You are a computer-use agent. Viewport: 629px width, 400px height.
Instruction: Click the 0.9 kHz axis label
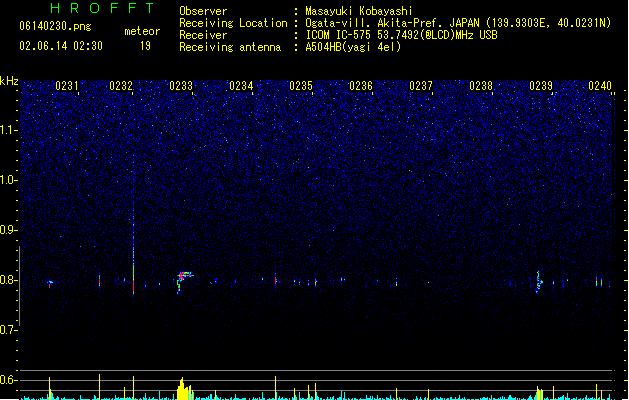click(x=8, y=230)
